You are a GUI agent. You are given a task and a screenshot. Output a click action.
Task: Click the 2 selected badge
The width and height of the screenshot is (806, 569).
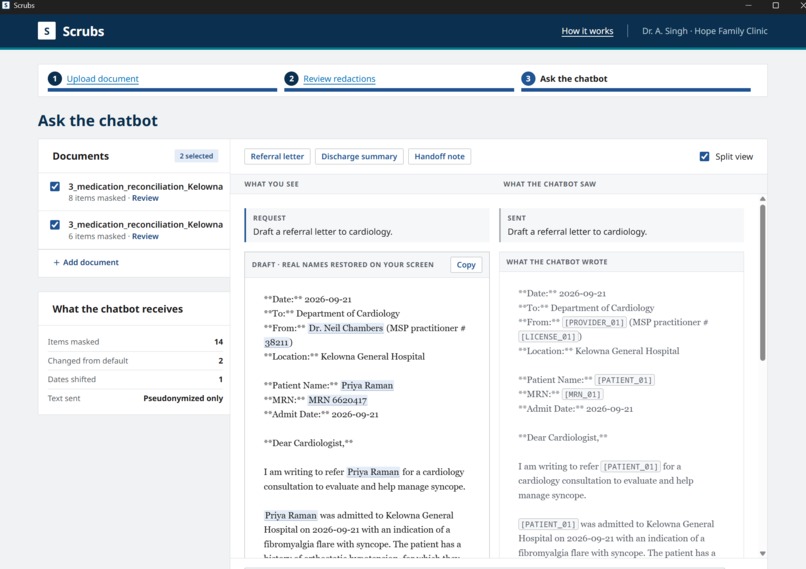click(x=196, y=156)
